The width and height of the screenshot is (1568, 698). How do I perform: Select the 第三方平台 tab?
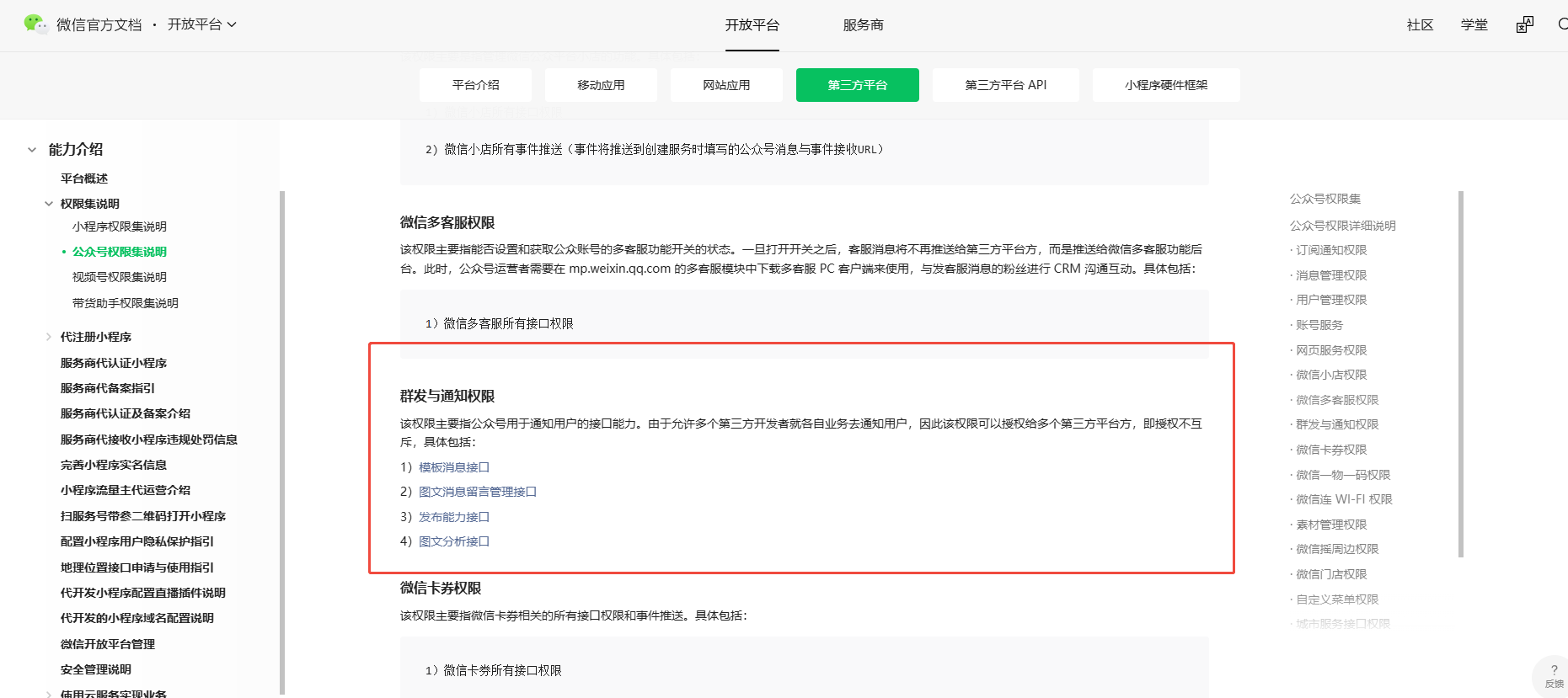click(x=858, y=85)
